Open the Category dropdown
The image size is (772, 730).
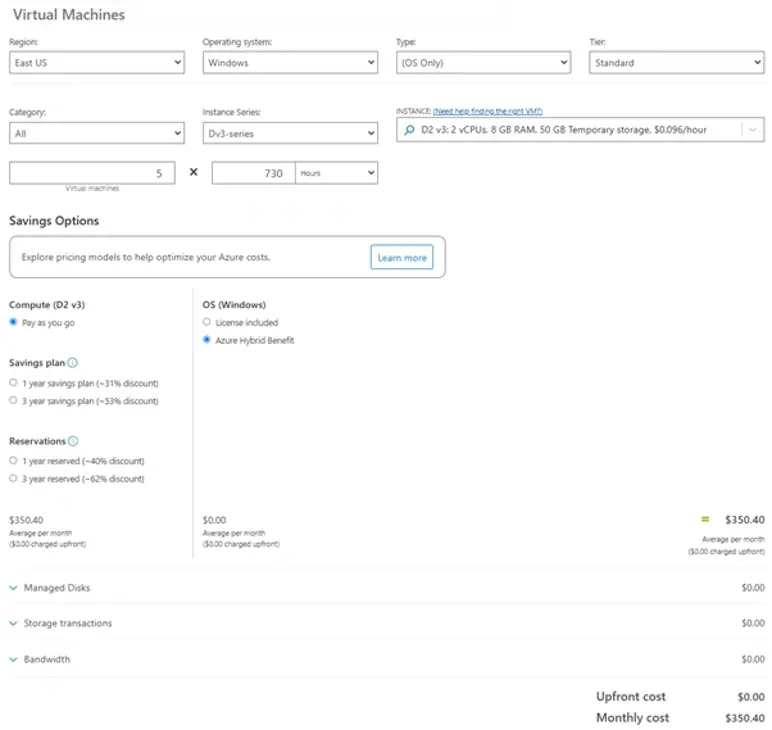(x=97, y=133)
